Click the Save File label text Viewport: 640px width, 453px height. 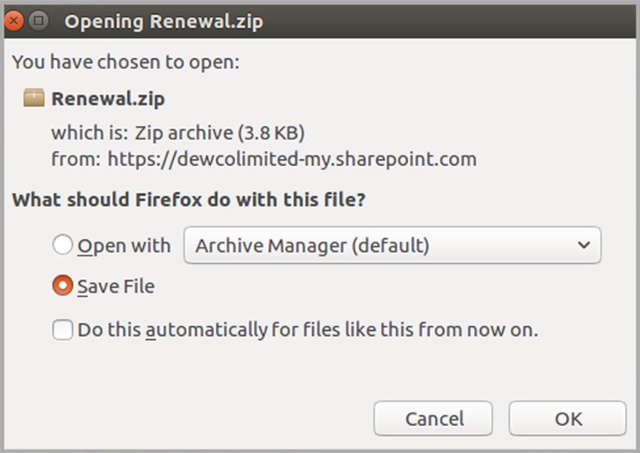tap(116, 286)
